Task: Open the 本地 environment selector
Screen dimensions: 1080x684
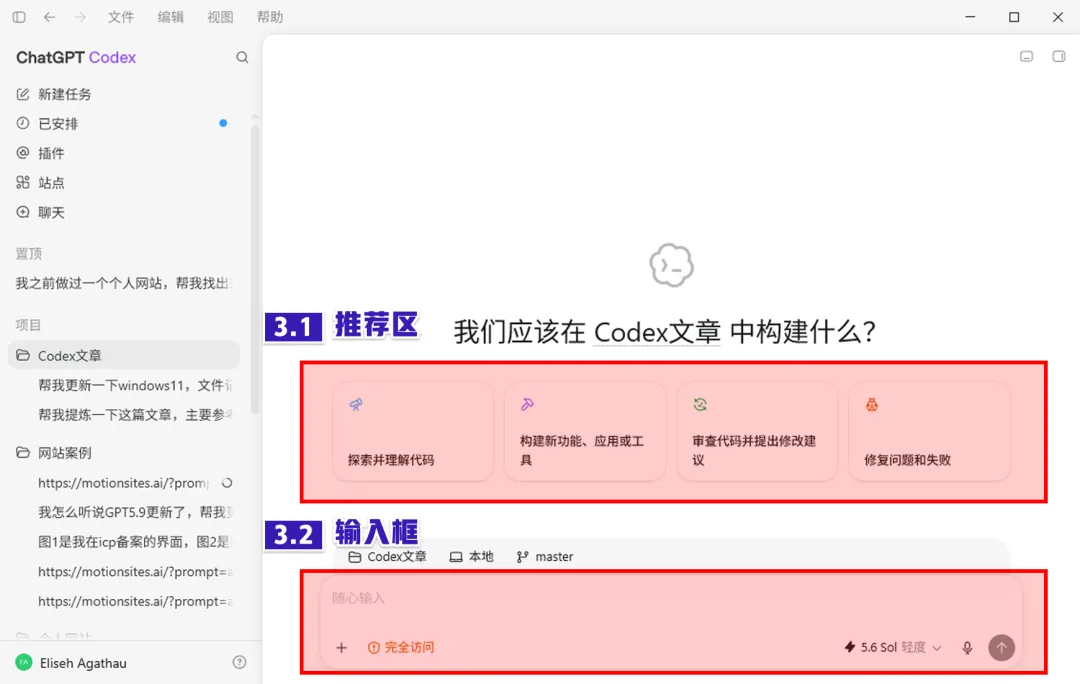Action: tap(472, 557)
